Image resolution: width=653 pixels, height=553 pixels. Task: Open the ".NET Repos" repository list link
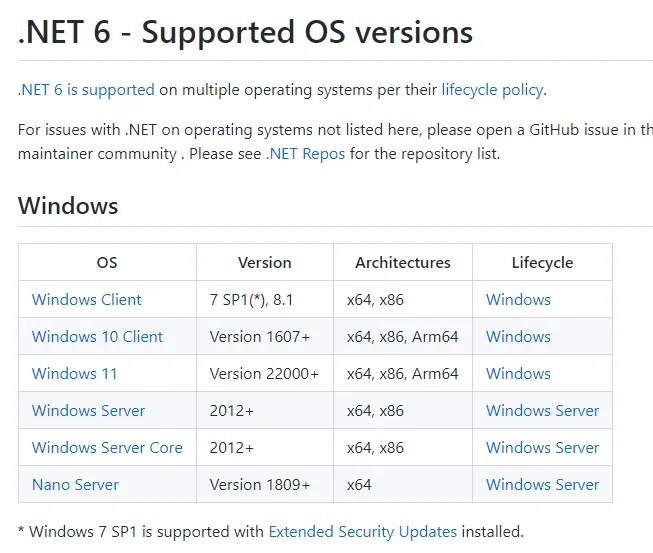click(x=305, y=154)
